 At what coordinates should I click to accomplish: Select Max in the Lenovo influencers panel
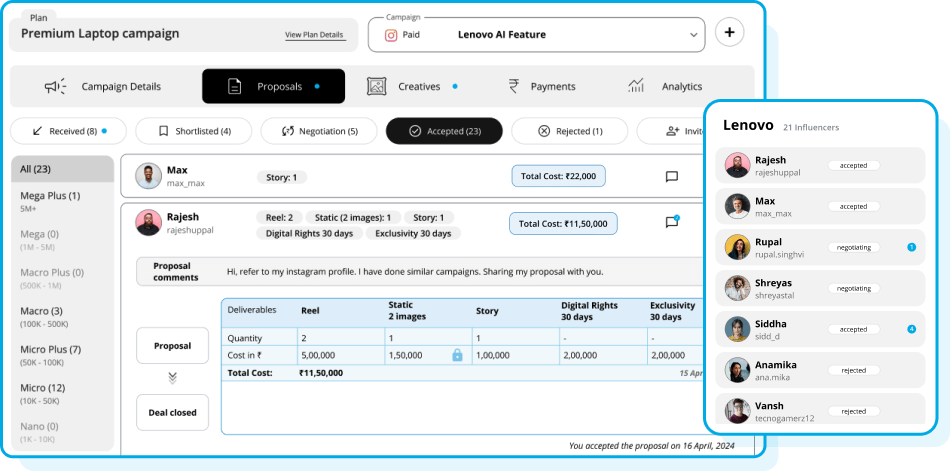[820, 206]
